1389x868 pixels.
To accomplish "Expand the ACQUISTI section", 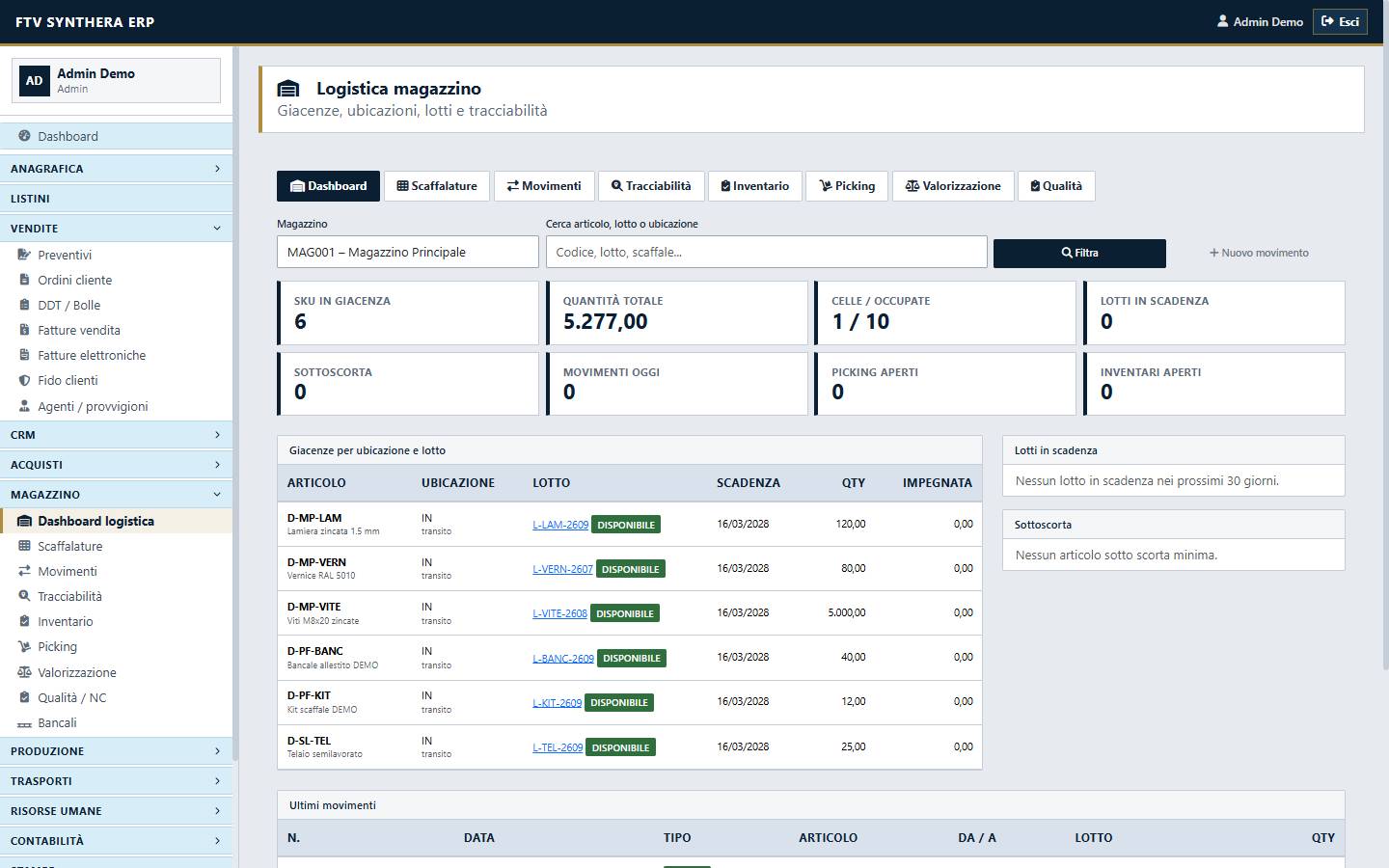I will click(116, 465).
